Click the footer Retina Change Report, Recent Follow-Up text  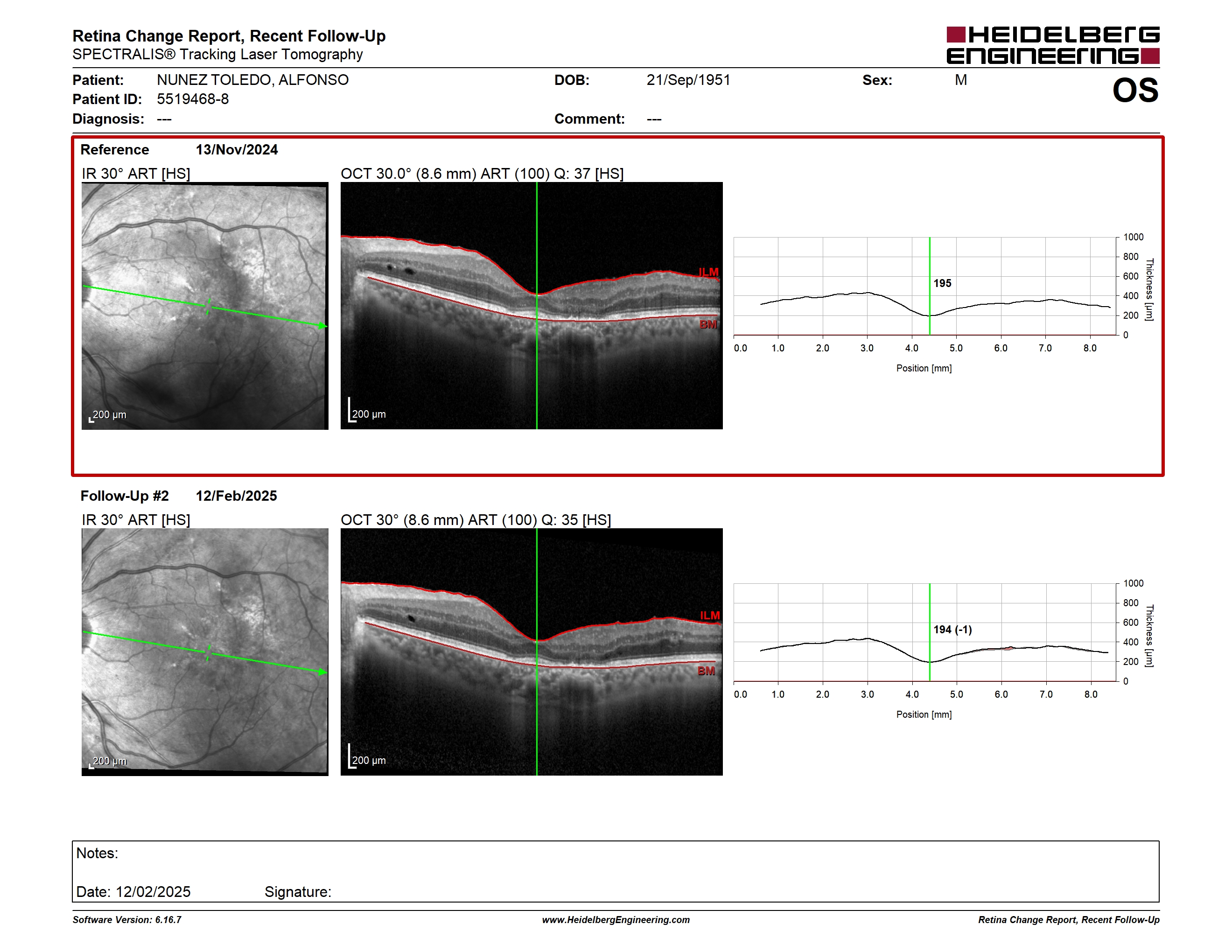(1069, 920)
